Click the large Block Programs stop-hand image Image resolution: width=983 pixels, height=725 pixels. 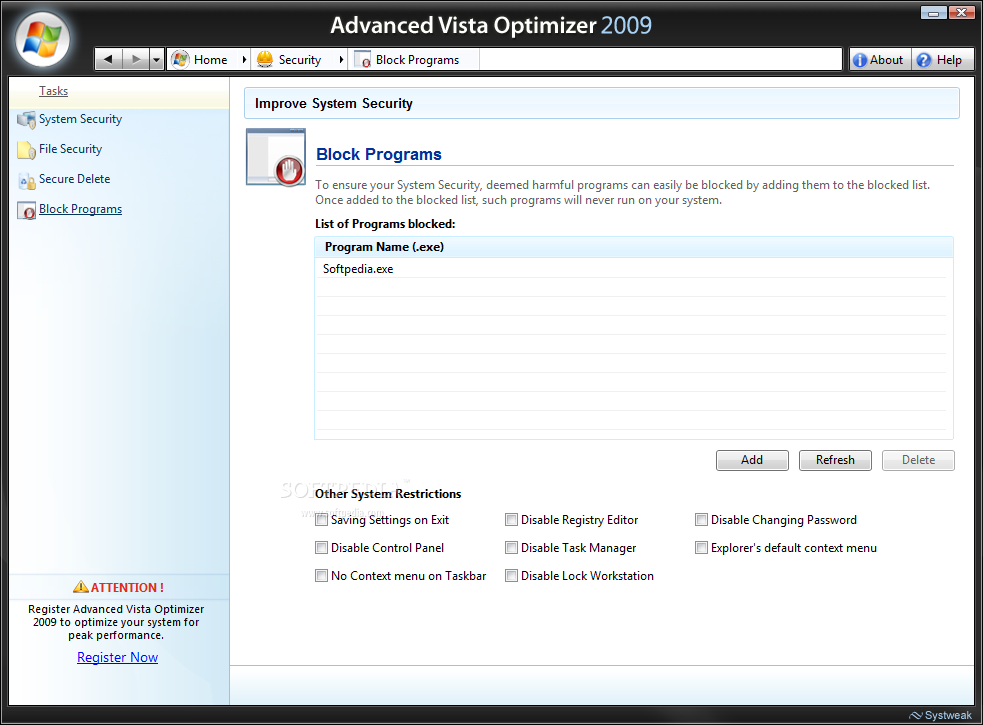click(x=276, y=157)
